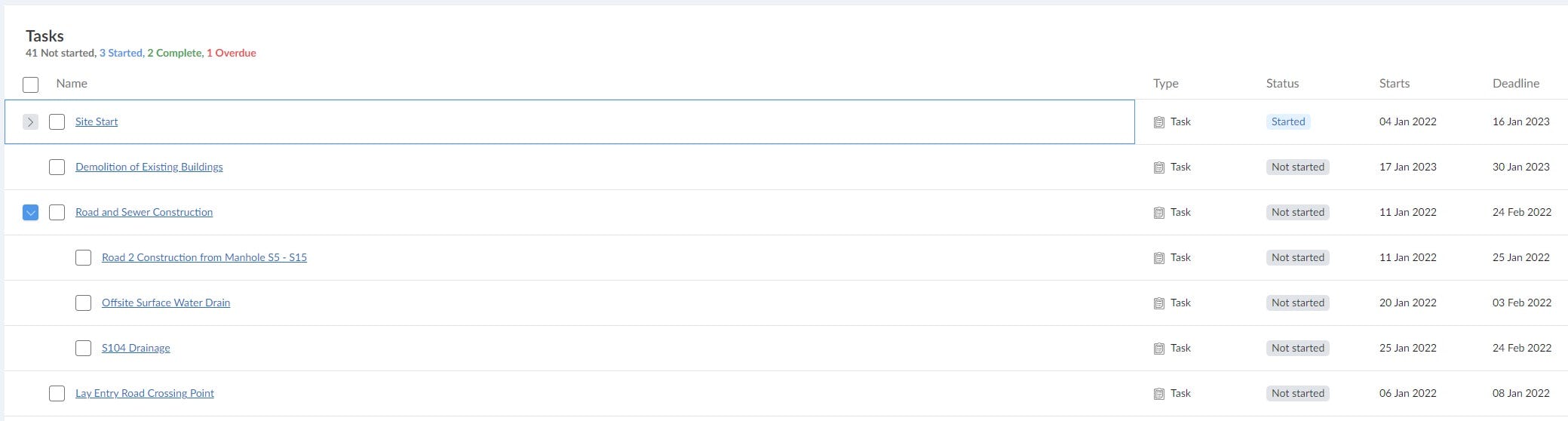The image size is (1568, 421).
Task: Click task type icon for Road and Sewer Construction
Action: 1159,213
